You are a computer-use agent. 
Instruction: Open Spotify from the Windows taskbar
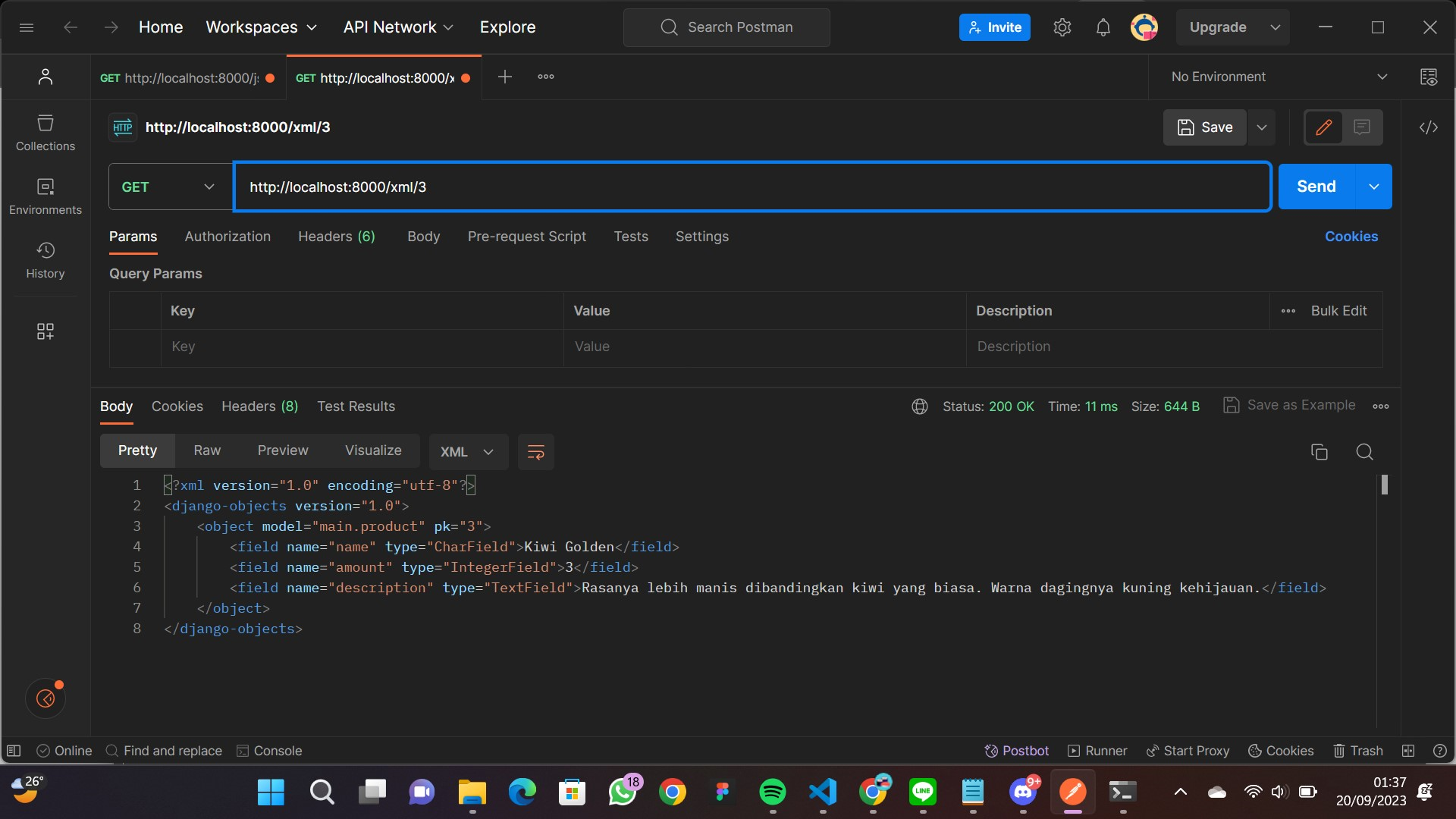(773, 792)
